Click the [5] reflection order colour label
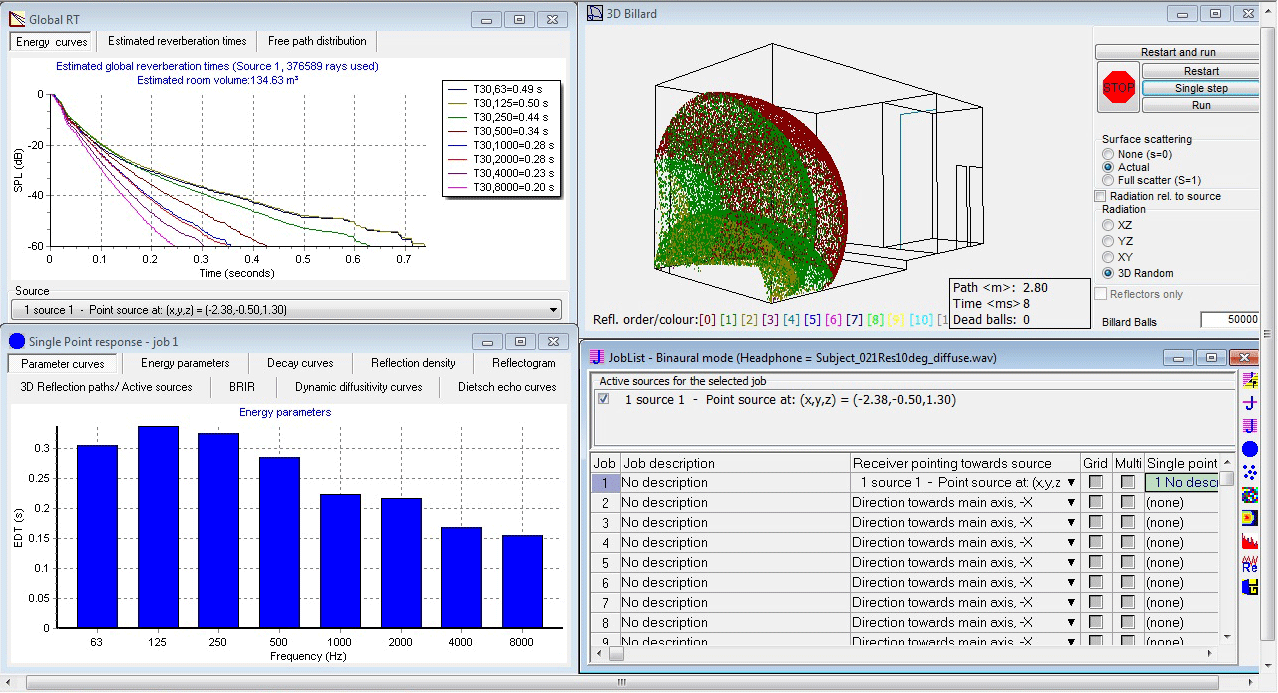This screenshot has height=693, width=1278. [813, 320]
